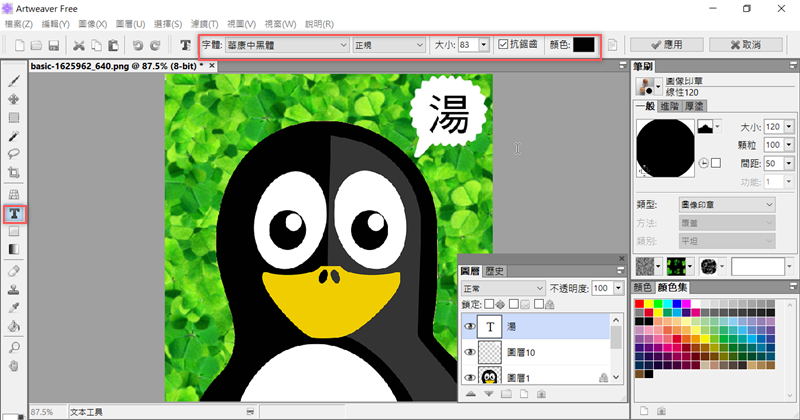Image resolution: width=800 pixels, height=420 pixels.
Task: Toggle the 抗鋸齒 anti-alias checkbox
Action: [x=504, y=45]
